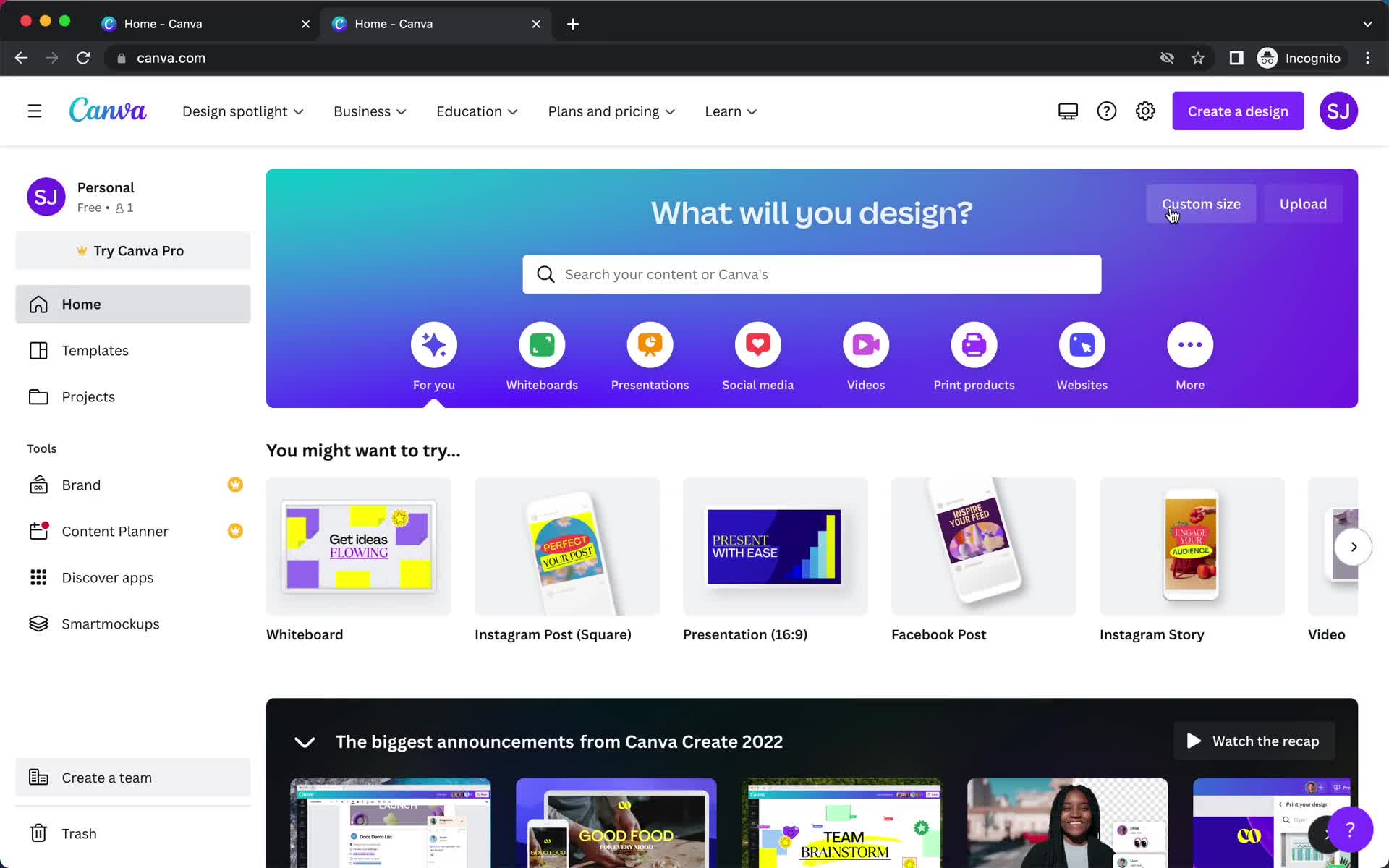Open the desktop app download icon
This screenshot has width=1389, height=868.
[x=1068, y=111]
